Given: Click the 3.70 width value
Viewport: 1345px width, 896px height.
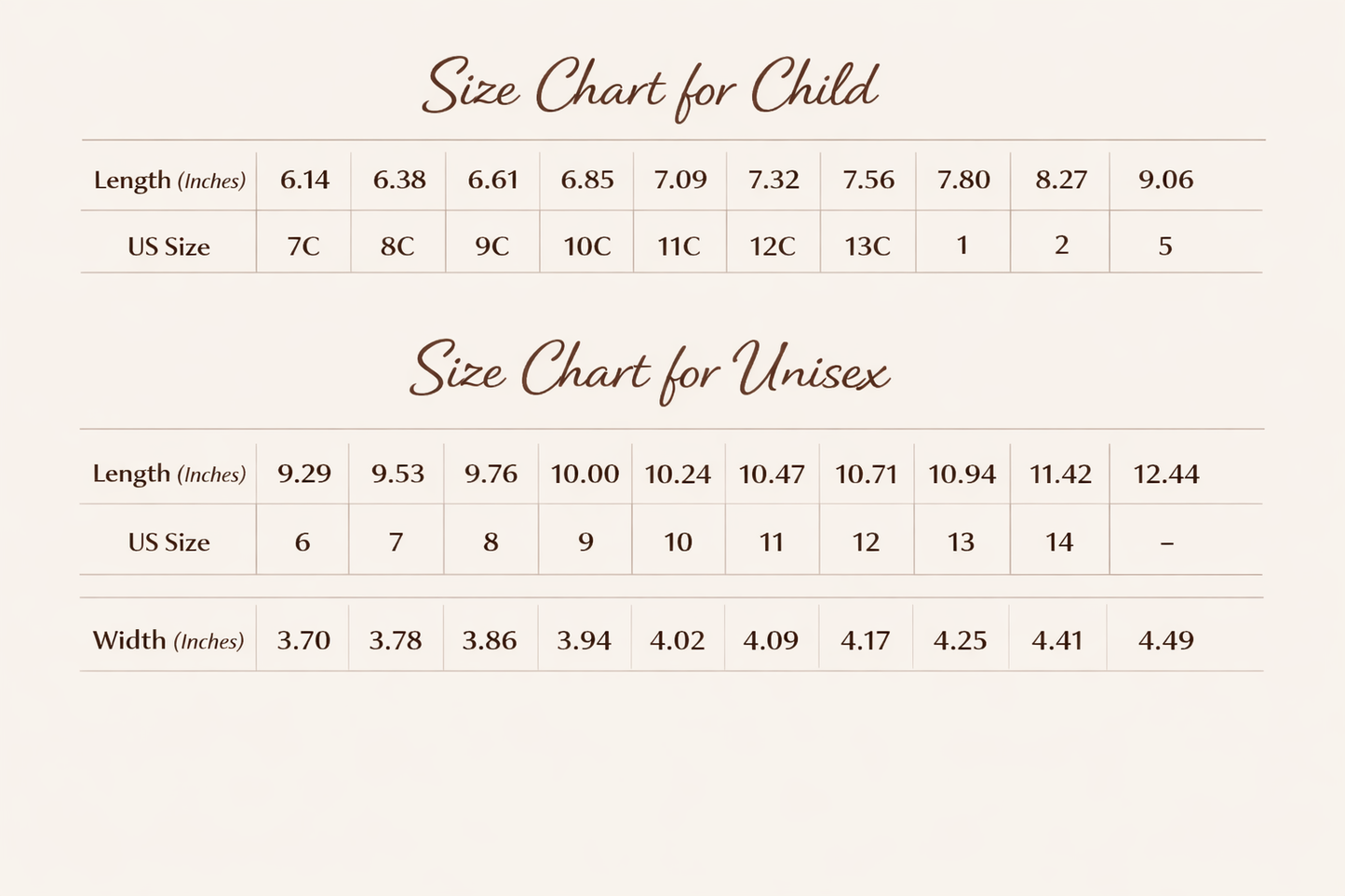Looking at the screenshot, I should (303, 640).
